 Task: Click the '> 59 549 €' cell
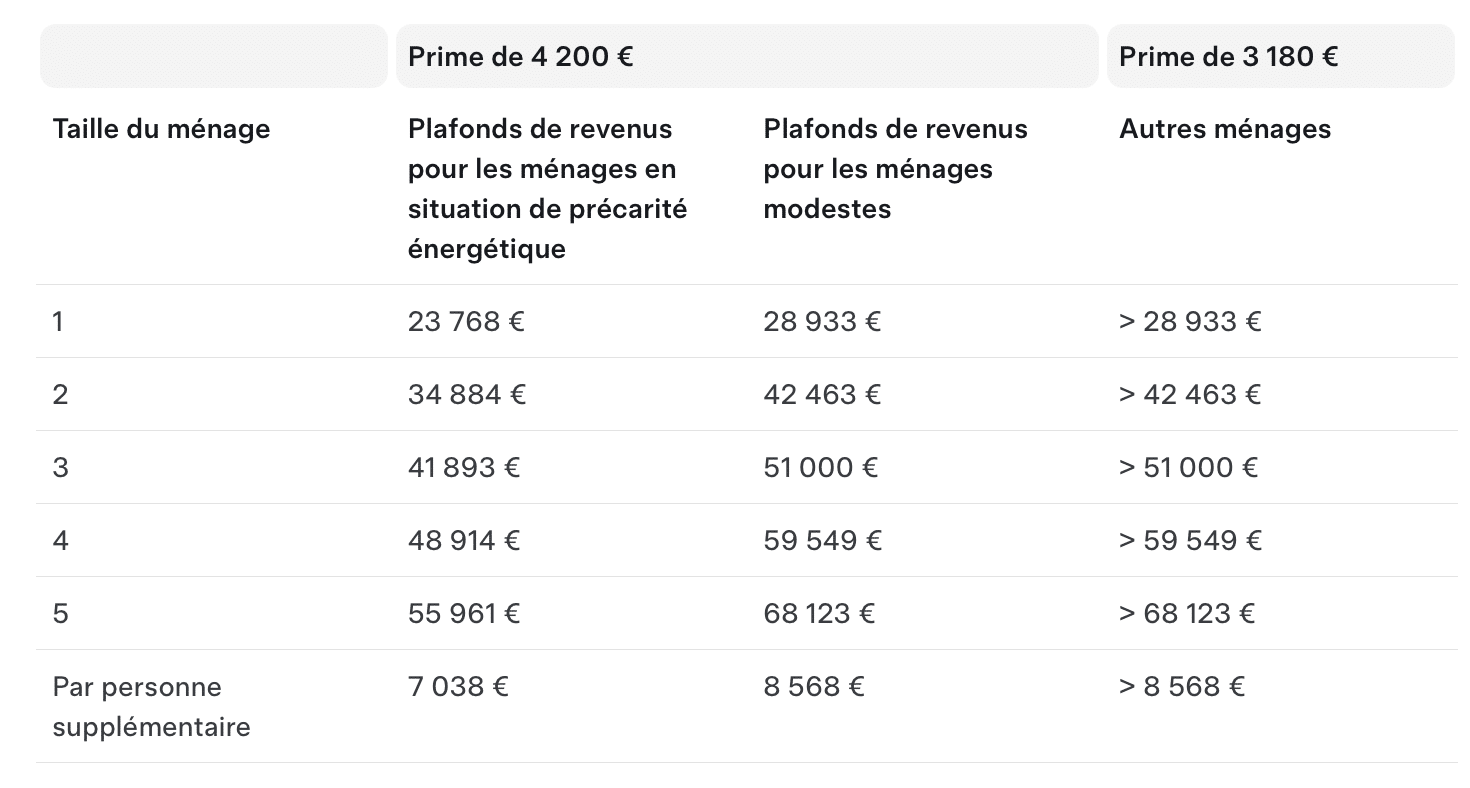click(x=1190, y=540)
